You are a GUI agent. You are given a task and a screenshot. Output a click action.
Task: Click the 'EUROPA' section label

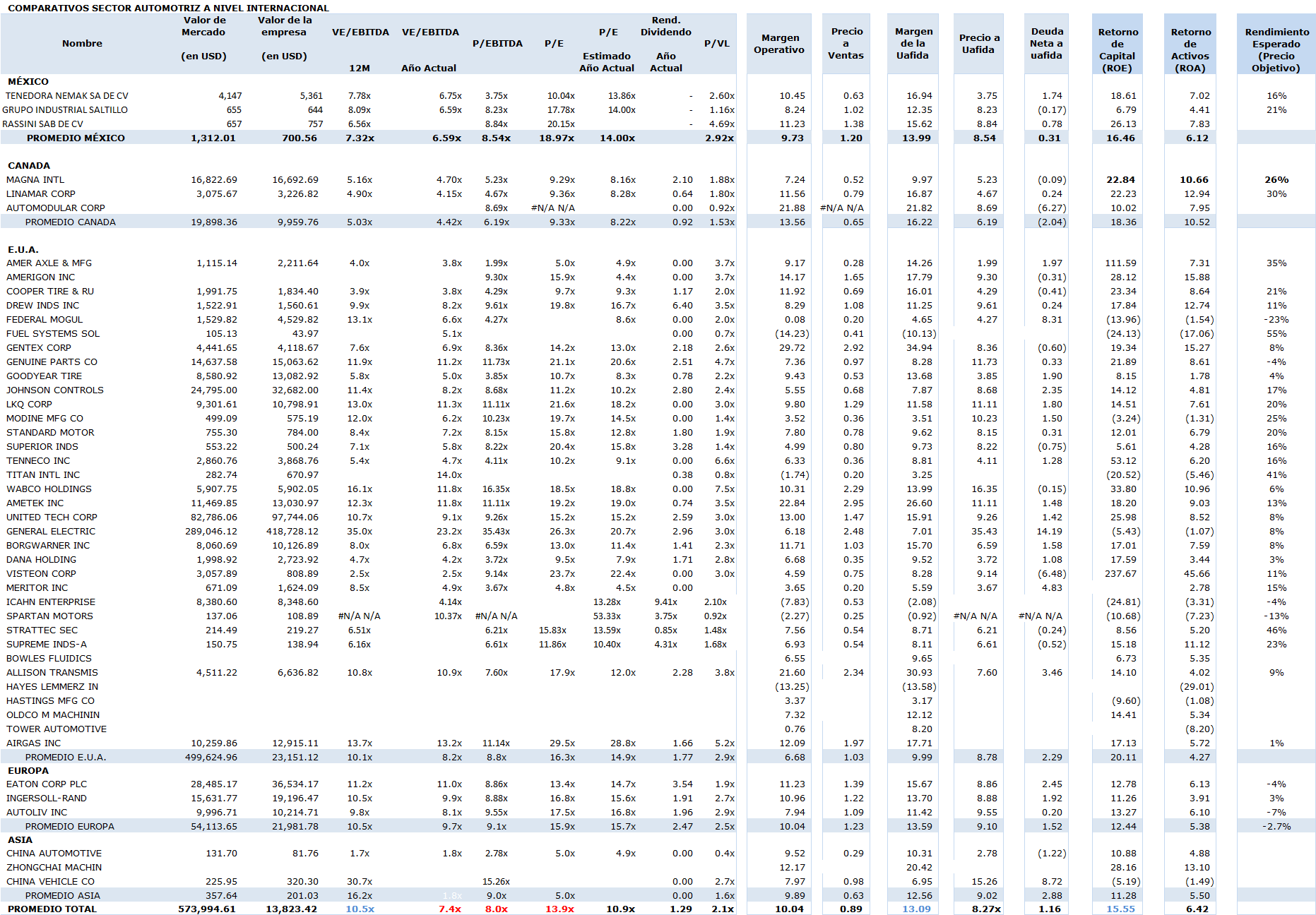click(x=28, y=771)
